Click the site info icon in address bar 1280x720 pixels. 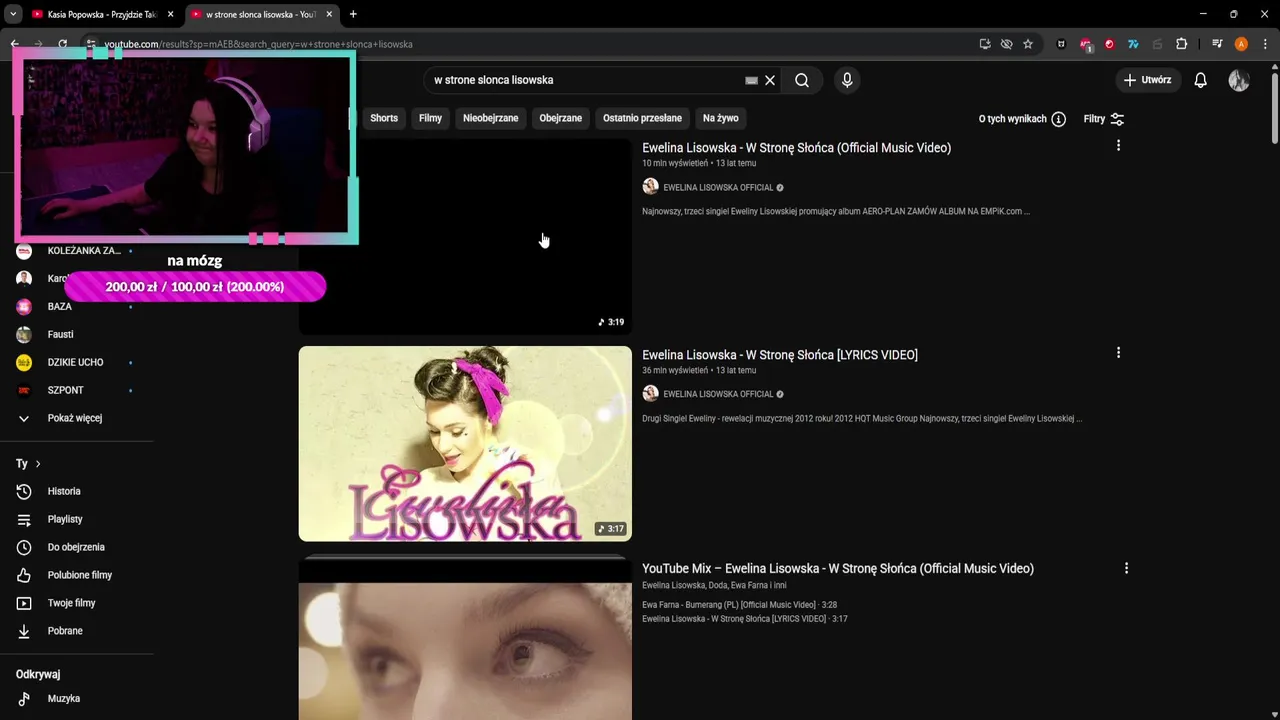(x=90, y=44)
